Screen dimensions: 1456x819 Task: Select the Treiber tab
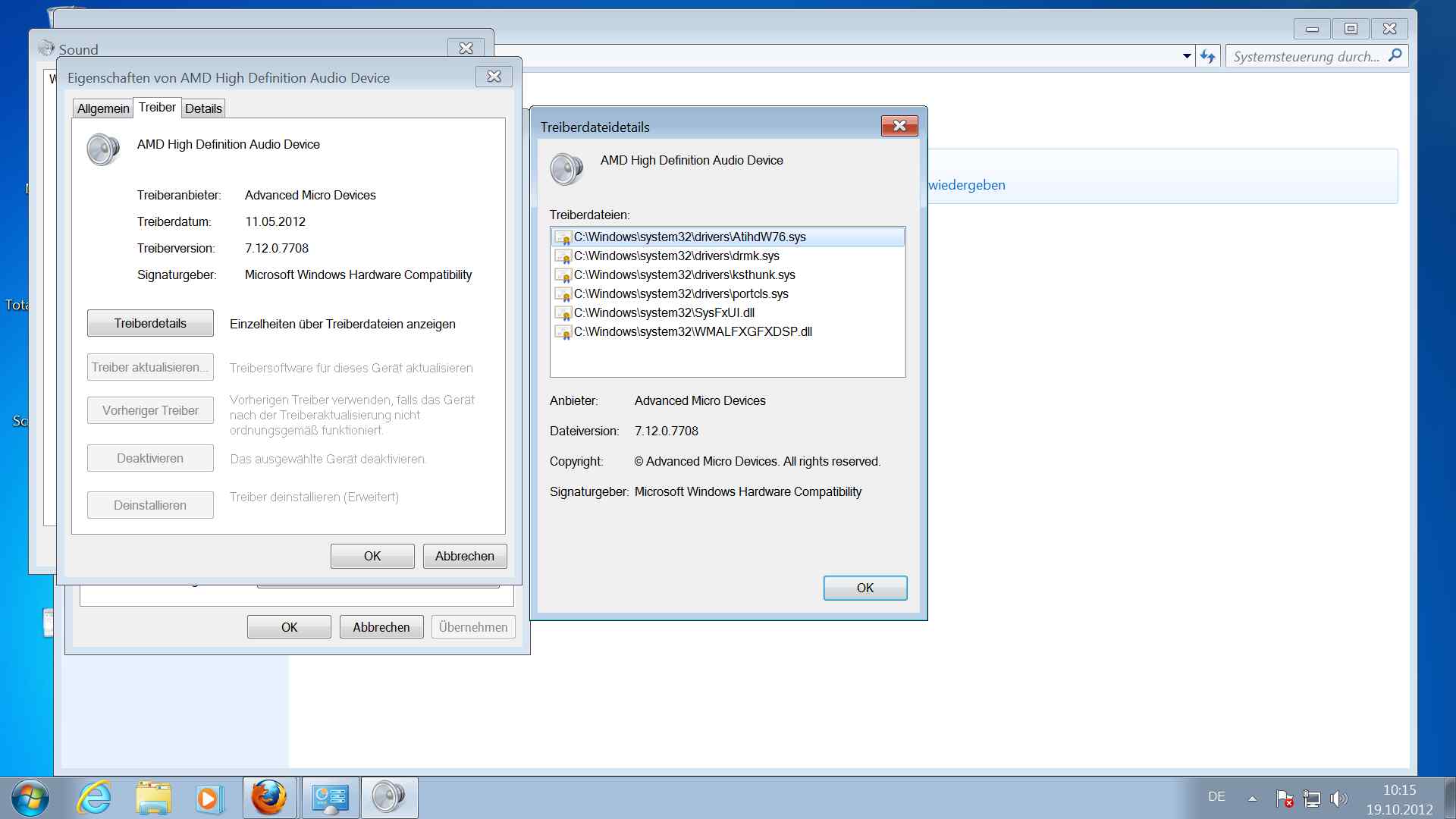pos(157,107)
